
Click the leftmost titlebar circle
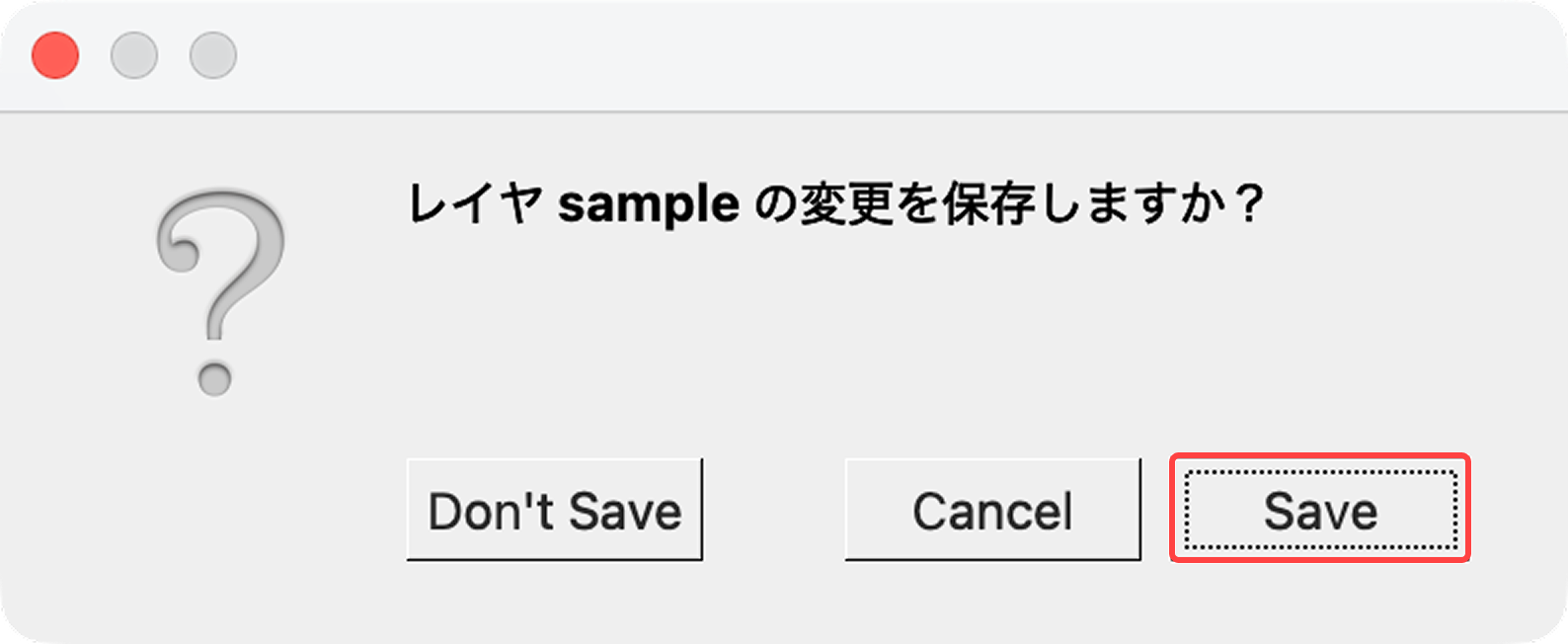[x=54, y=56]
